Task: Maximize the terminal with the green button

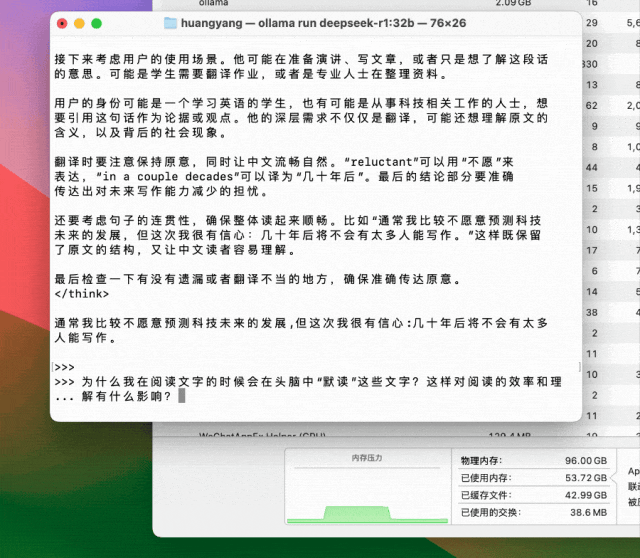Action: pos(96,23)
